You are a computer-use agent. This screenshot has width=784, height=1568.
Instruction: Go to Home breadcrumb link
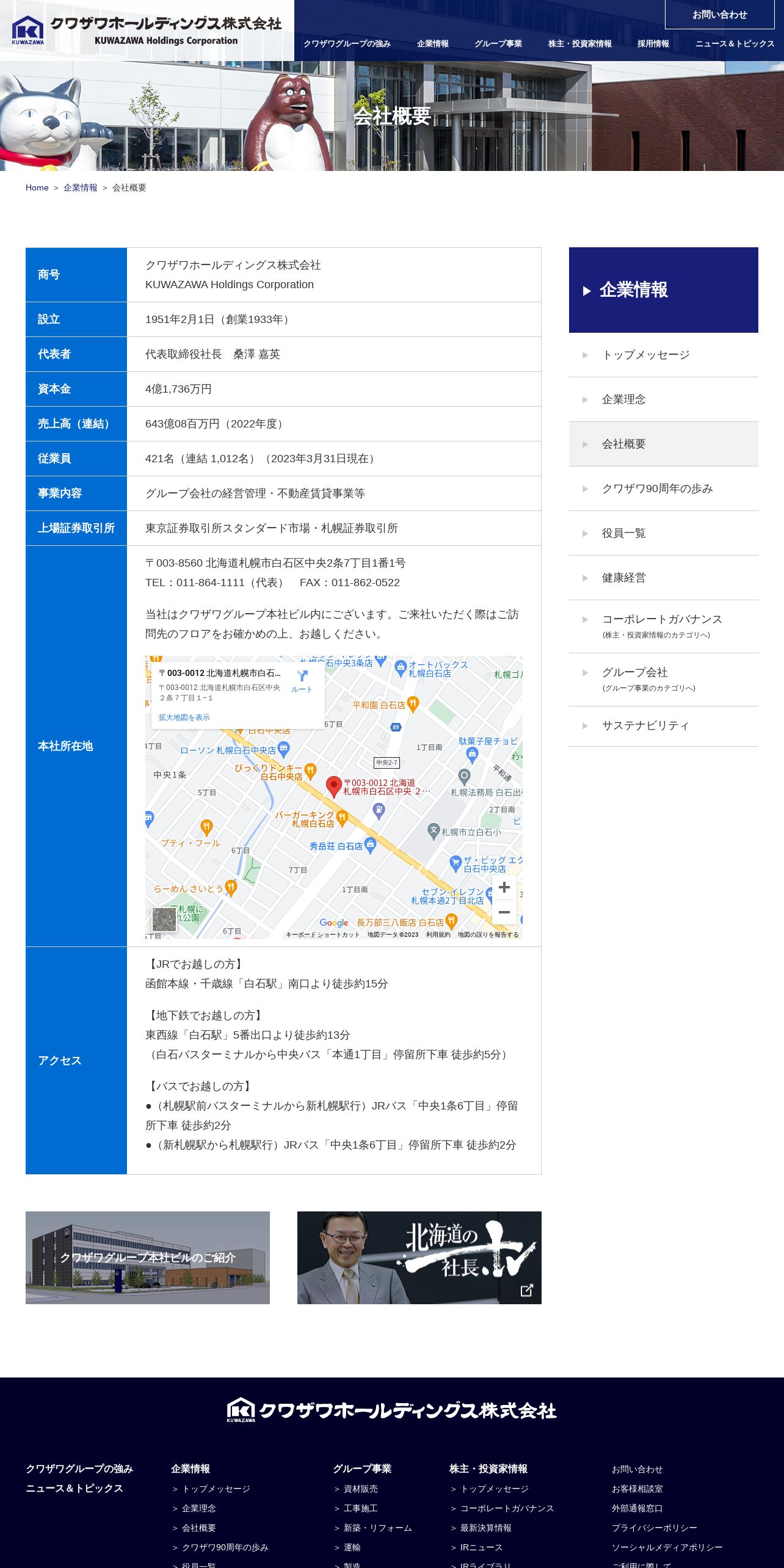coord(37,187)
